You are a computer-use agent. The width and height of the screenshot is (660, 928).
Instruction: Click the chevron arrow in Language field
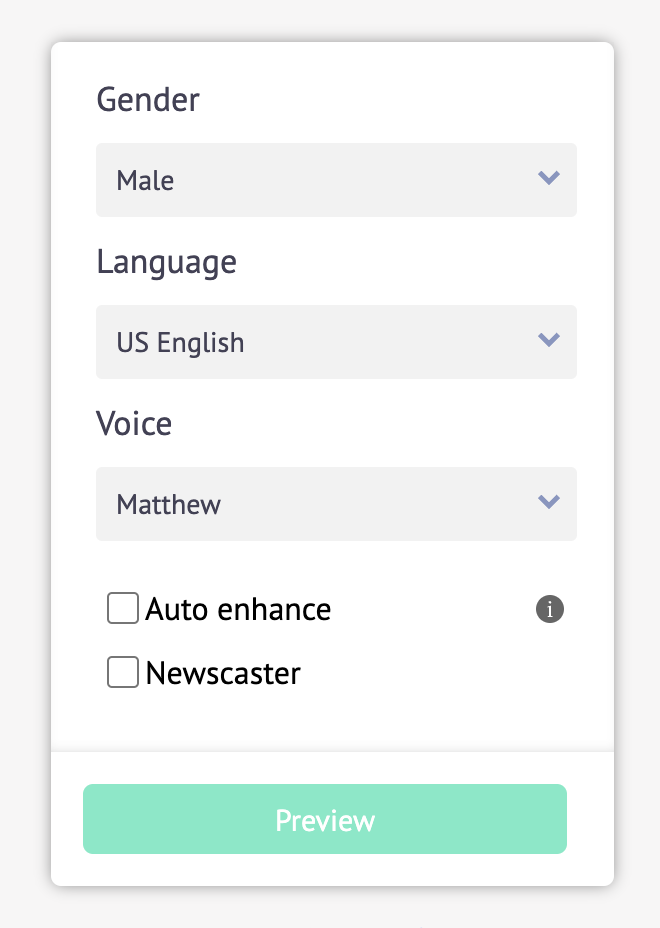point(549,340)
